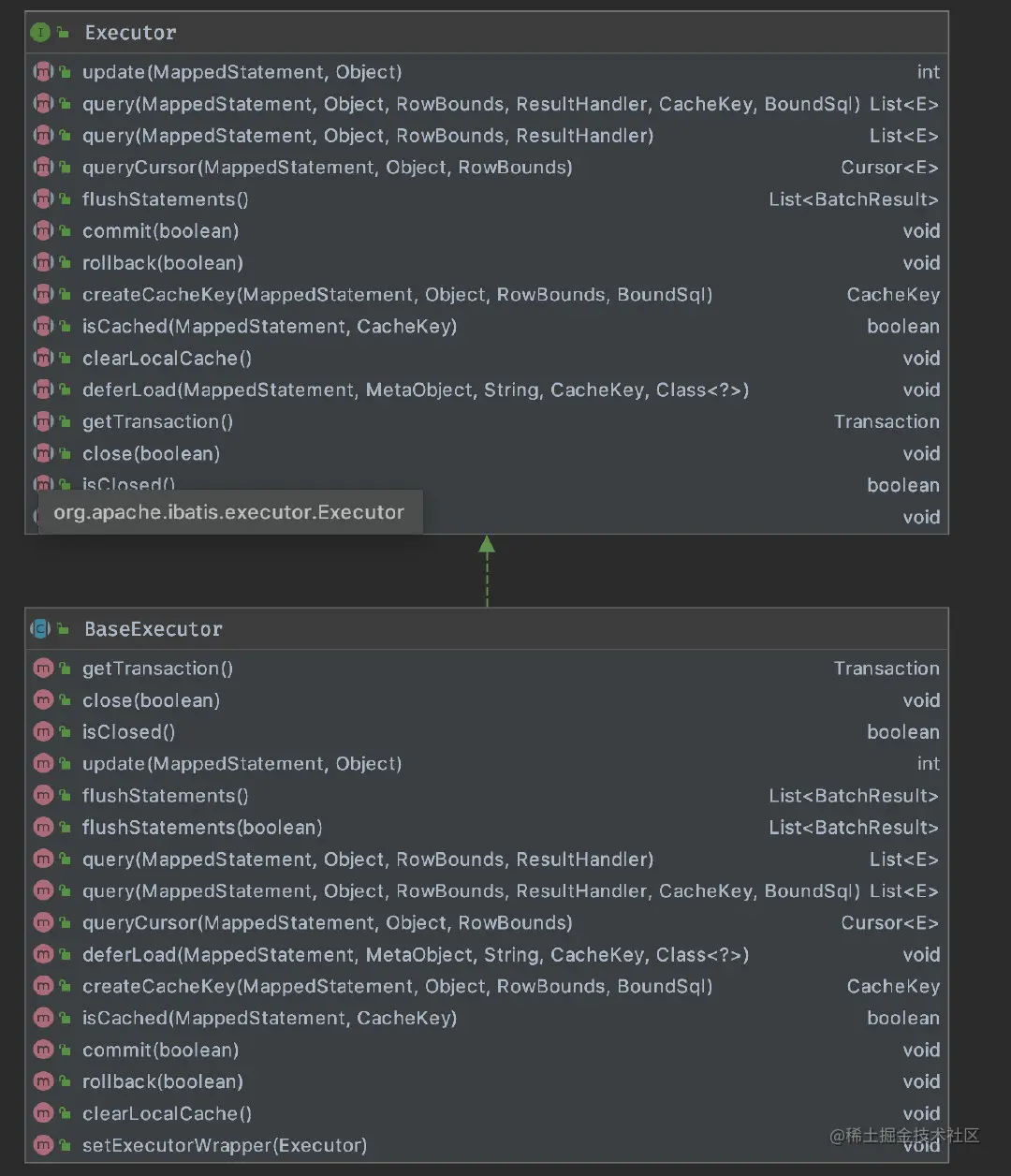
Task: Click the interface icon beside Executor title
Action: 40,33
